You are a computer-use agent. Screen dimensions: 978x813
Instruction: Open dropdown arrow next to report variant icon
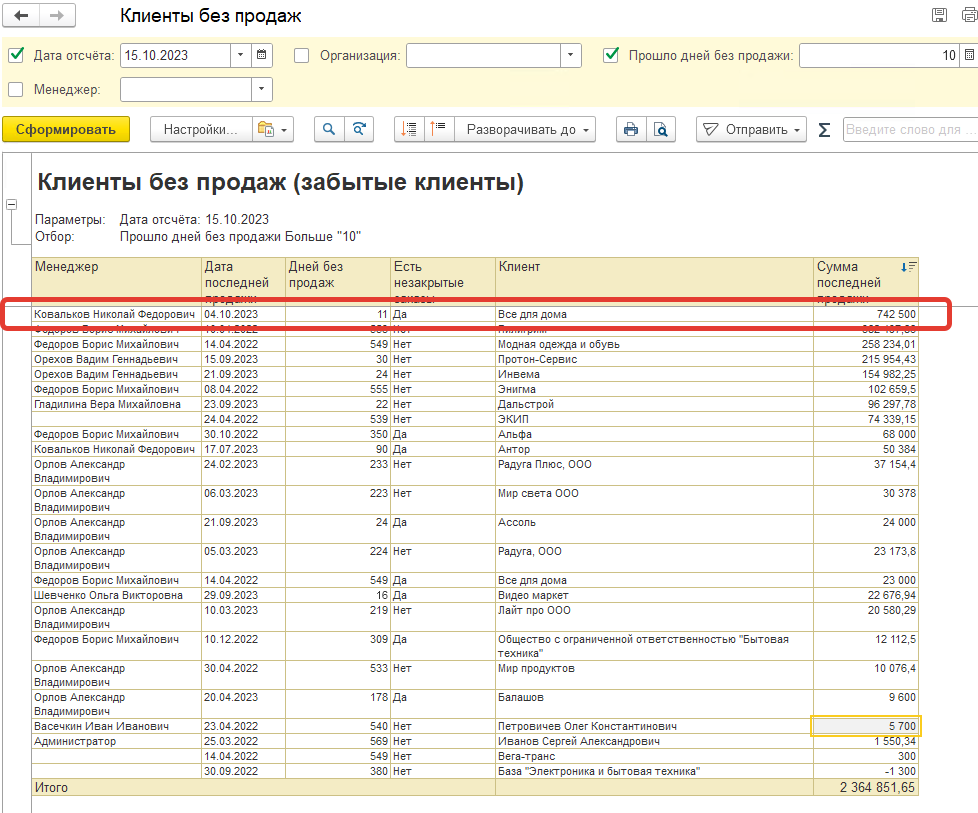(284, 130)
